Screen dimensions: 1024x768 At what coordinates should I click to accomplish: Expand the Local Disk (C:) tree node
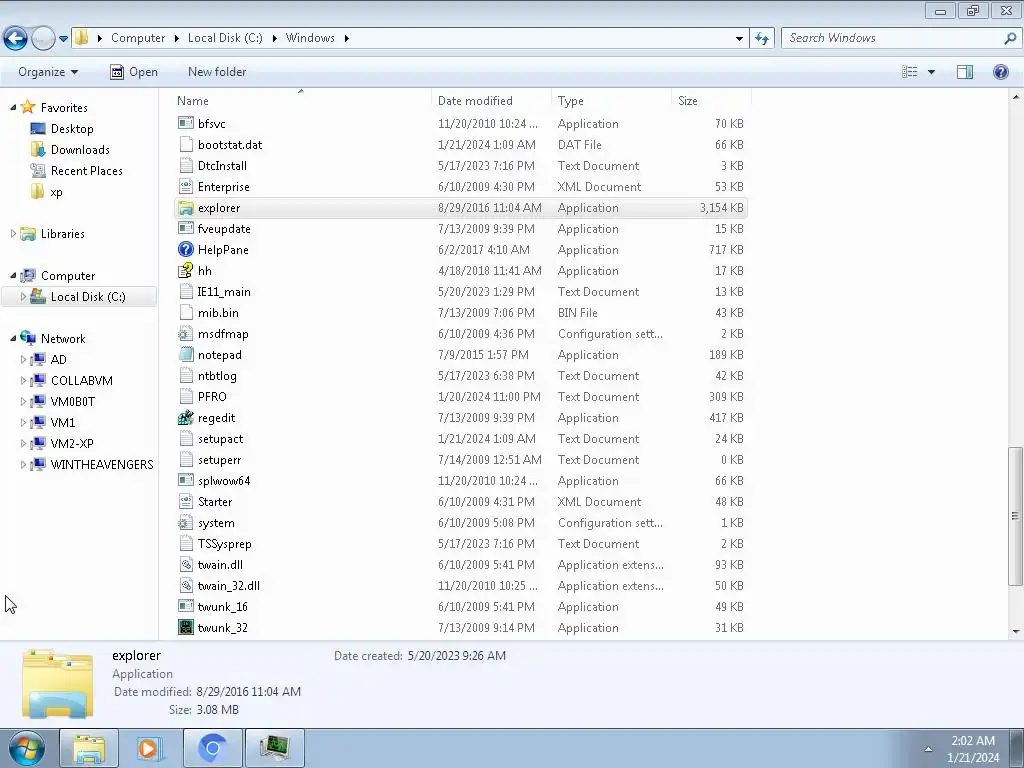[24, 296]
